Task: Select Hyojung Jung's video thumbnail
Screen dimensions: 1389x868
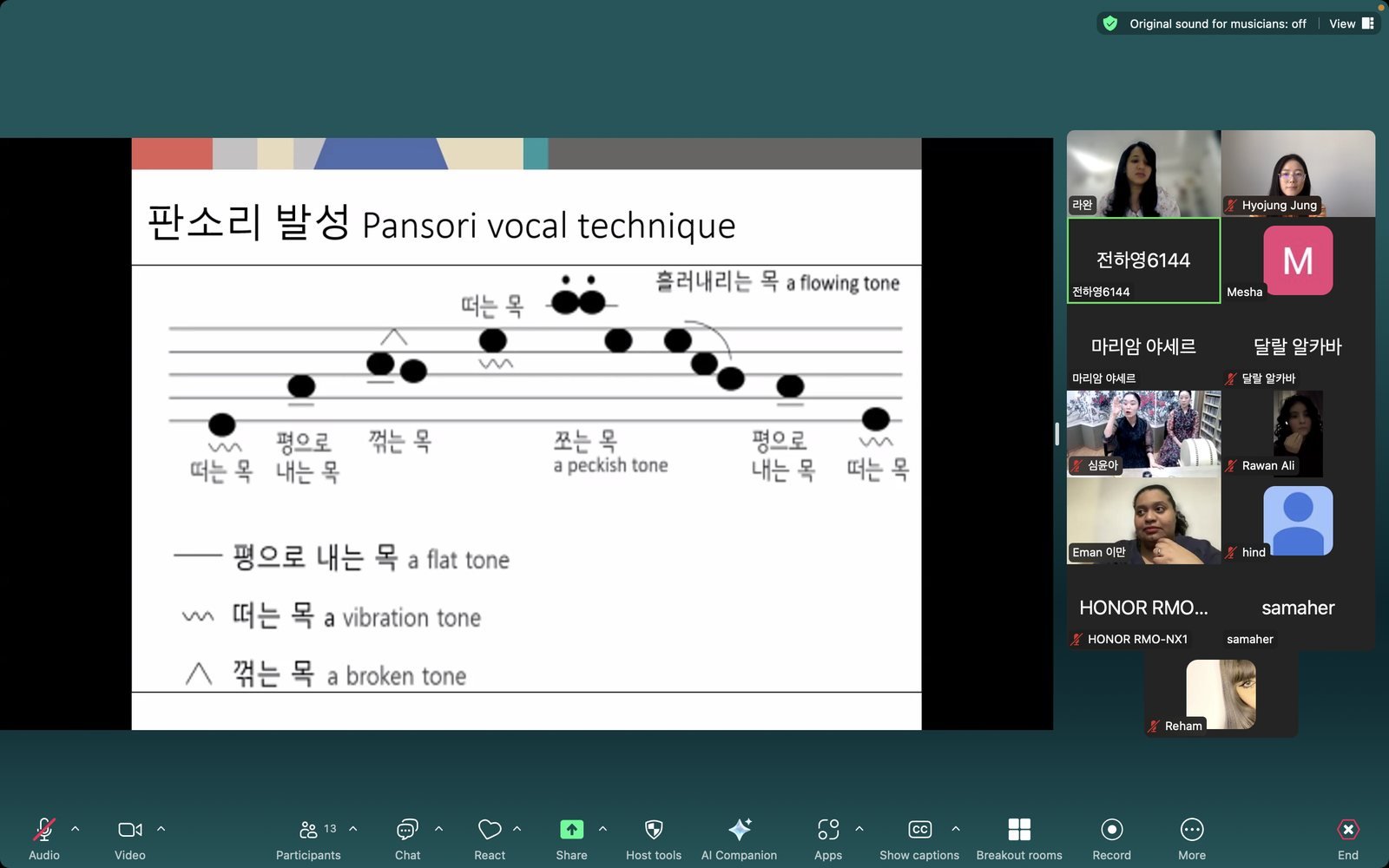Action: click(1298, 173)
